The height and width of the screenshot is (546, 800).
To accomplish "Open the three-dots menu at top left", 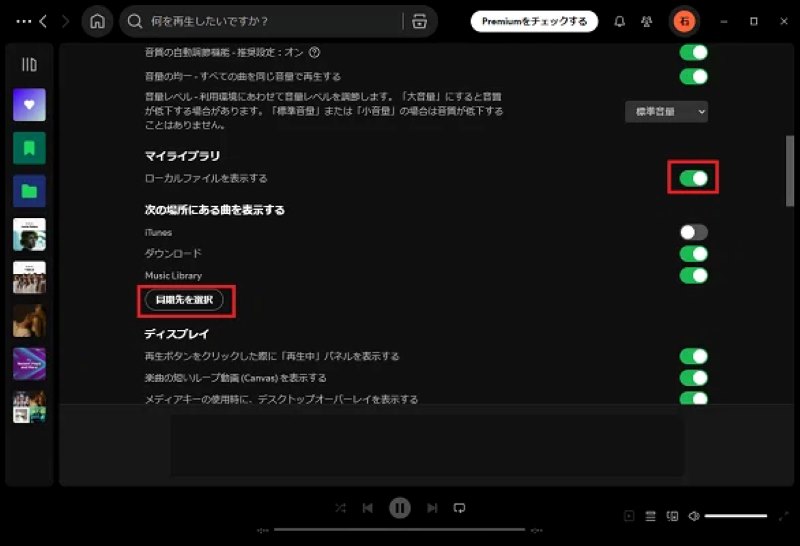I will click(23, 21).
